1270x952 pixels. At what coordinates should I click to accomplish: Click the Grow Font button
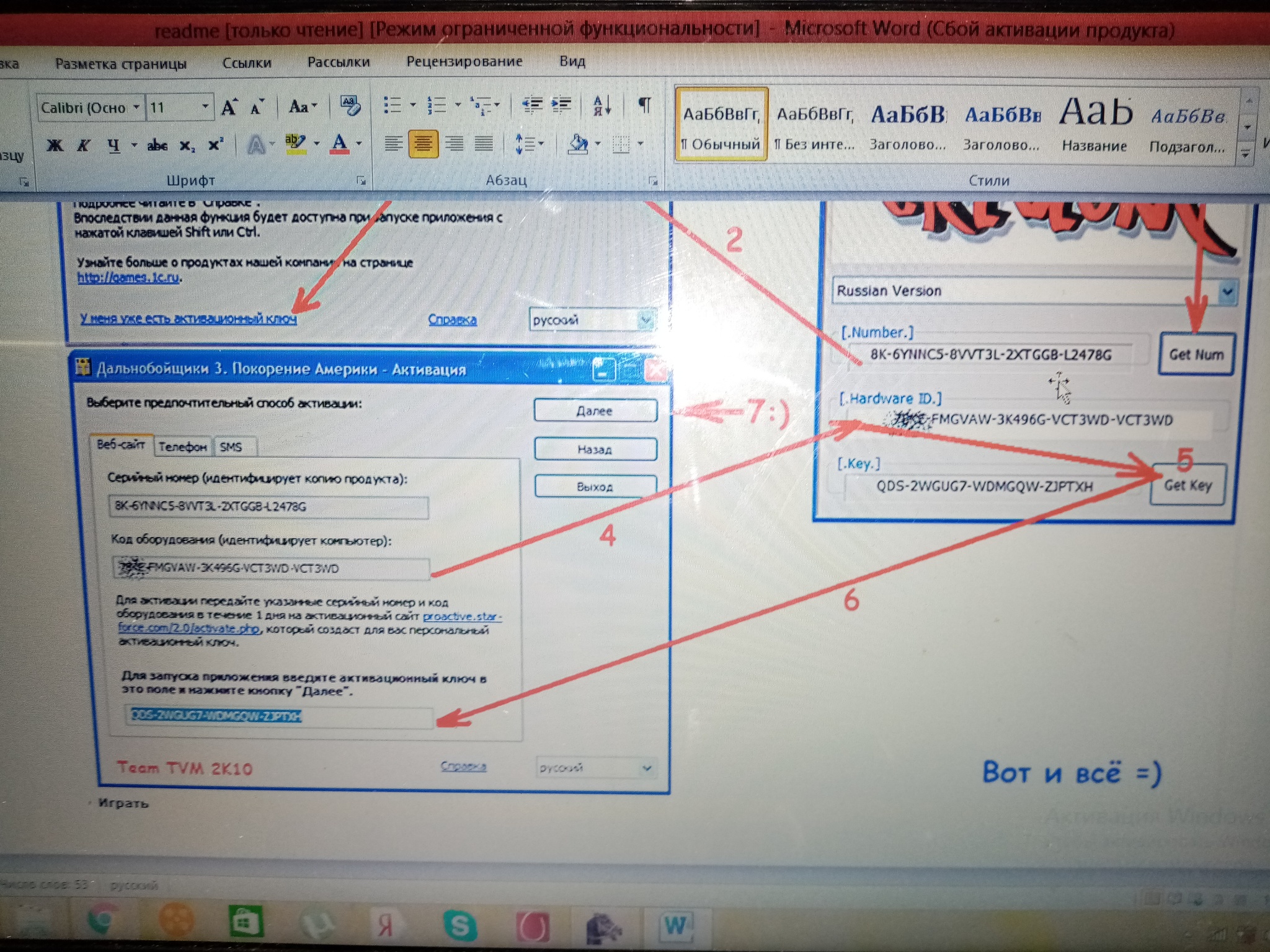click(229, 108)
